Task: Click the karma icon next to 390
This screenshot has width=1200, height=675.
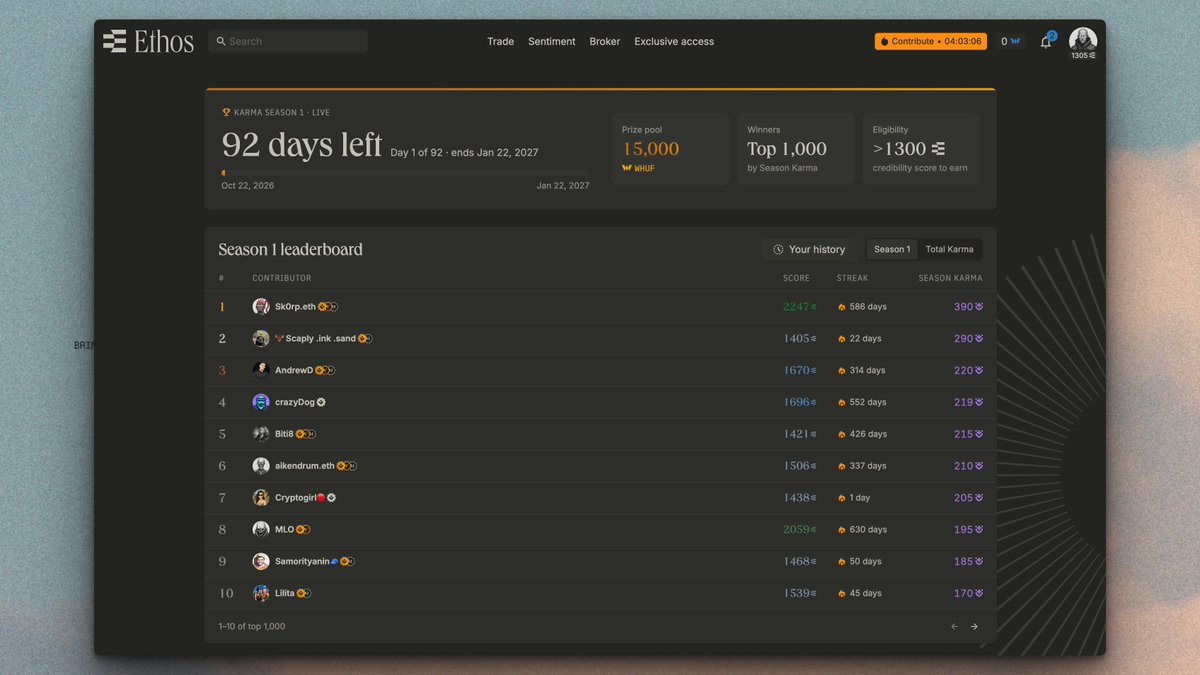Action: click(979, 307)
